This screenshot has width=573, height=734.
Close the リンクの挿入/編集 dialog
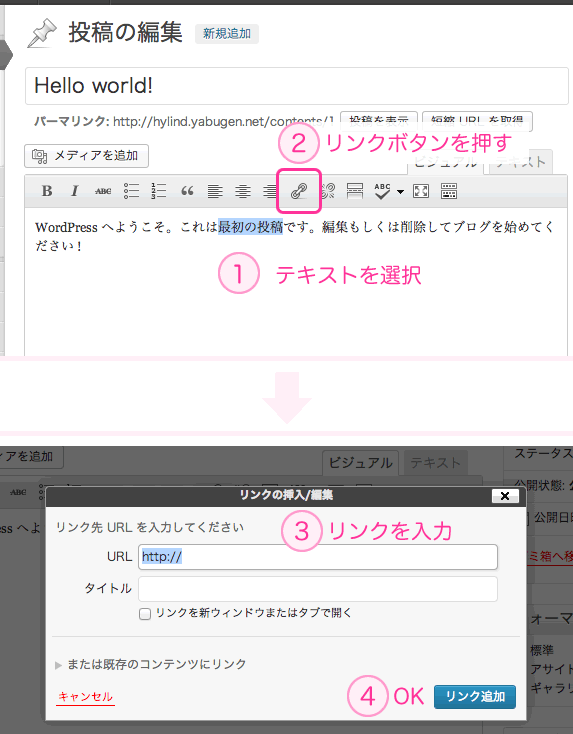pos(505,496)
